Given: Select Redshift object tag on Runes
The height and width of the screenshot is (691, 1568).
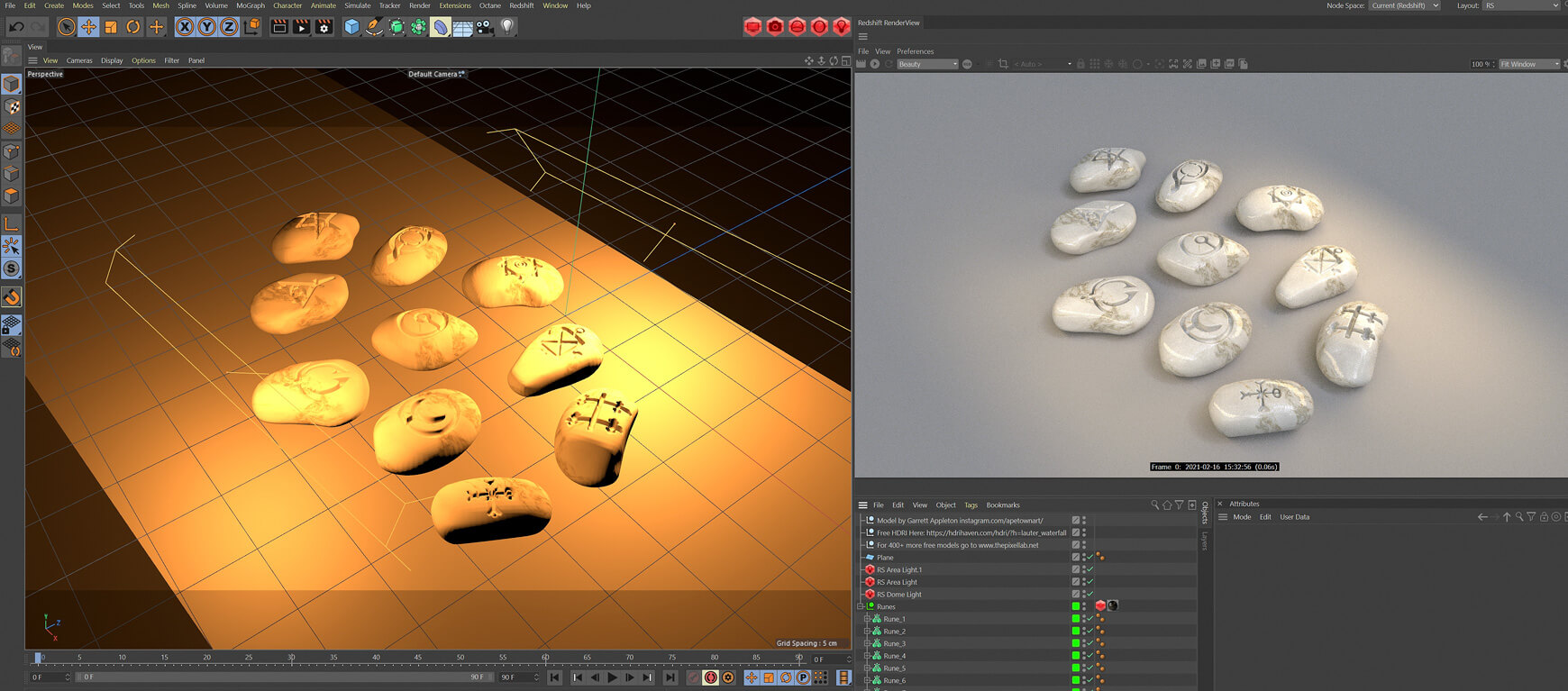Looking at the screenshot, I should [1100, 605].
